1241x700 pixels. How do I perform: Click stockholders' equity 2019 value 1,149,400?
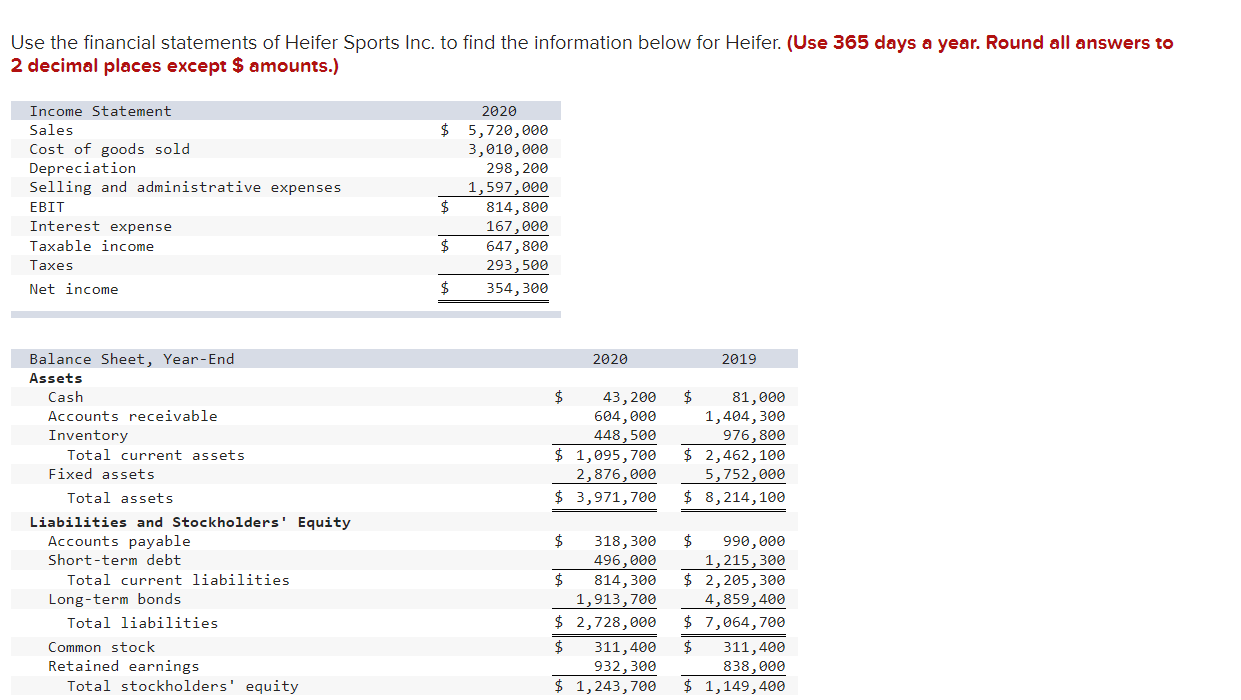(x=745, y=686)
